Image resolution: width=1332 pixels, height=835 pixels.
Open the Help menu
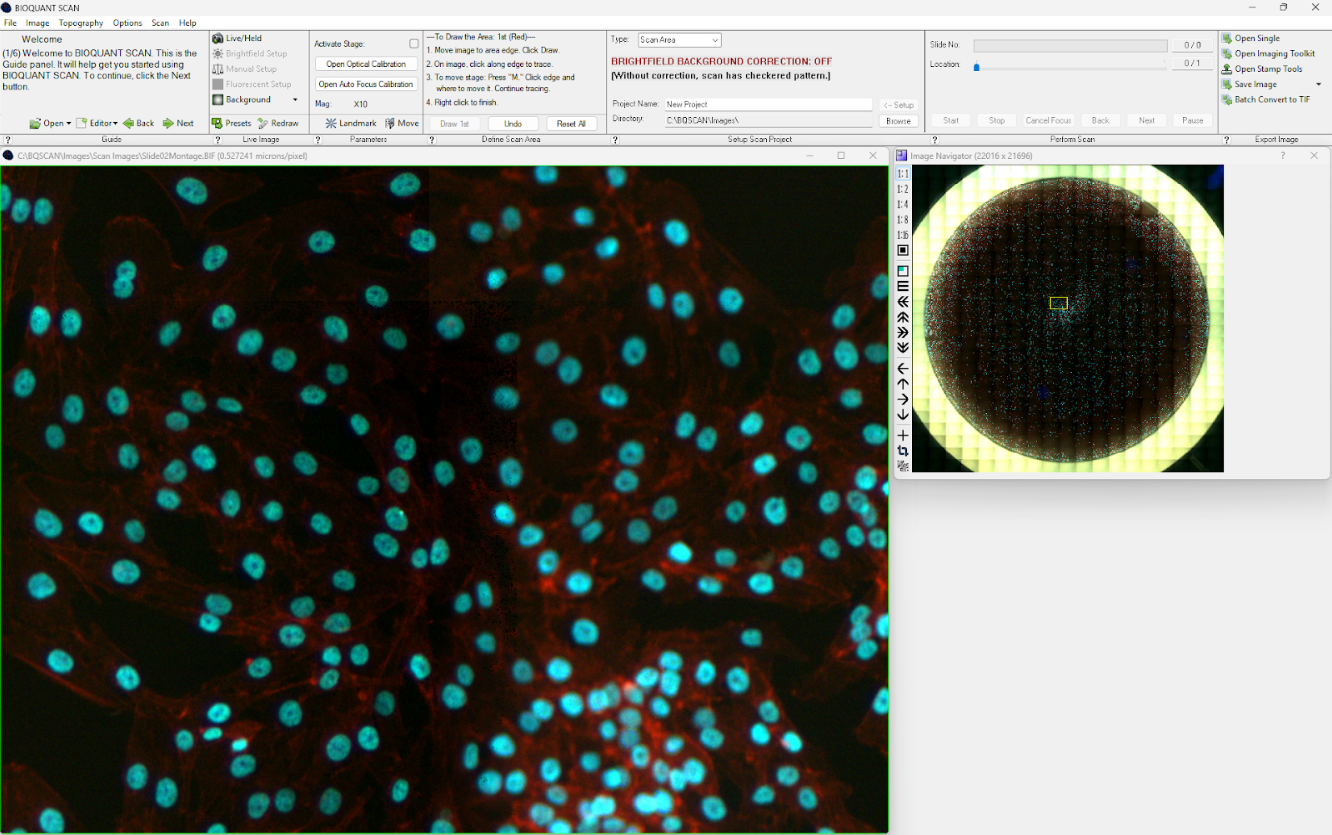click(x=188, y=23)
